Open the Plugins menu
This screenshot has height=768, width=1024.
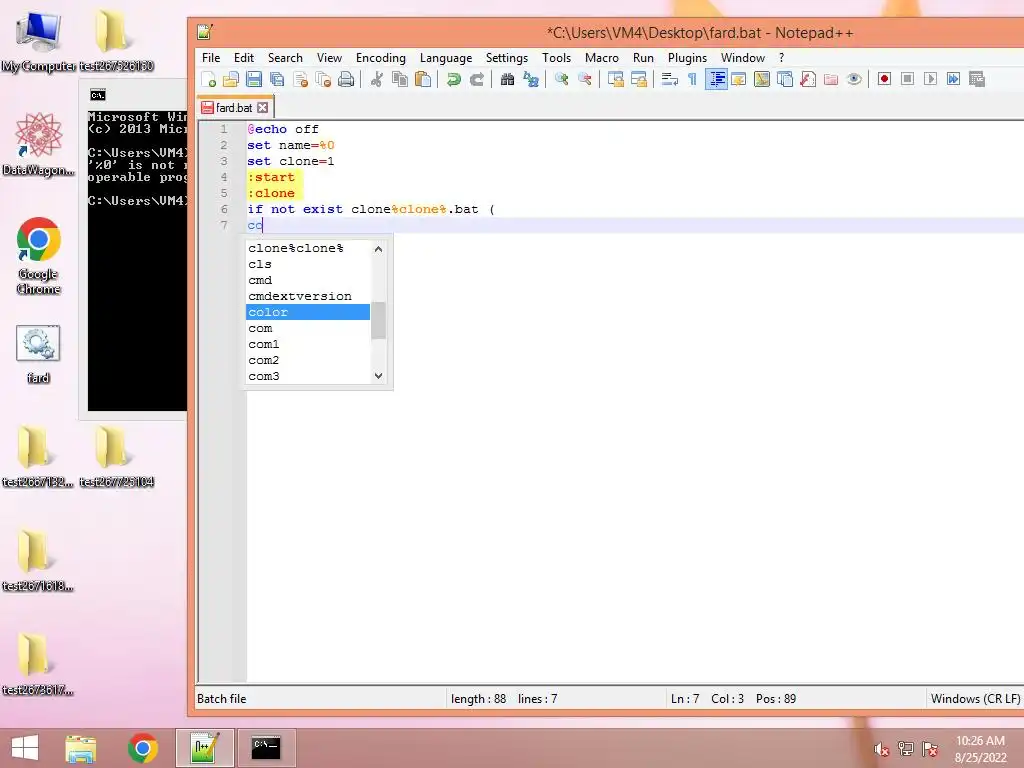pyautogui.click(x=687, y=57)
